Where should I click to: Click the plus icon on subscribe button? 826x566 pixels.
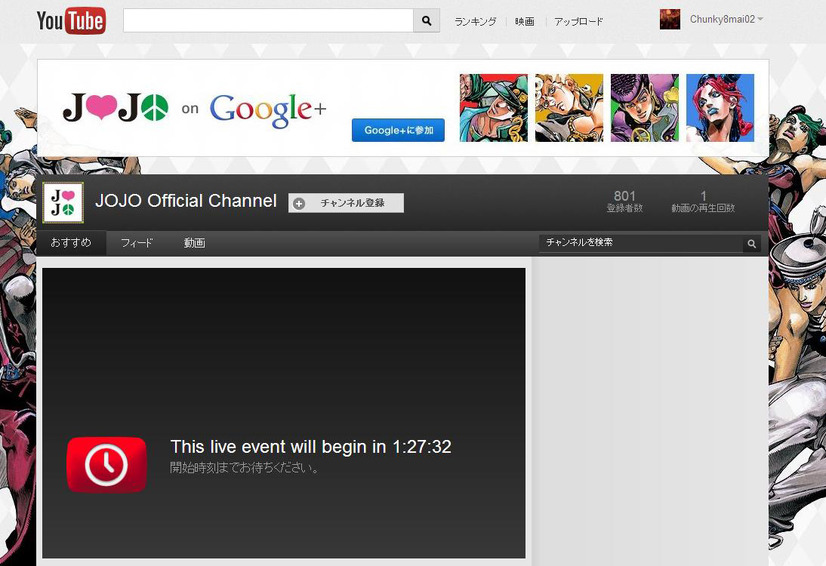pyautogui.click(x=299, y=203)
